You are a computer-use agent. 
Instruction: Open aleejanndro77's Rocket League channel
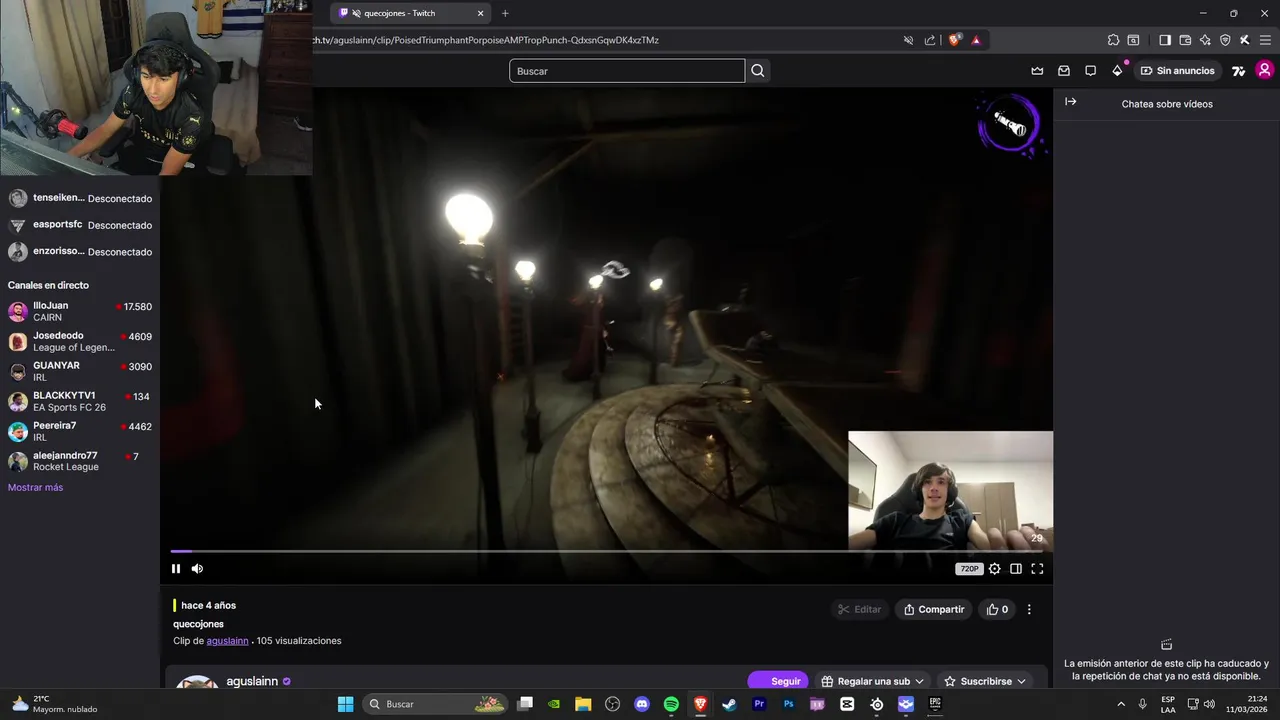80,461
